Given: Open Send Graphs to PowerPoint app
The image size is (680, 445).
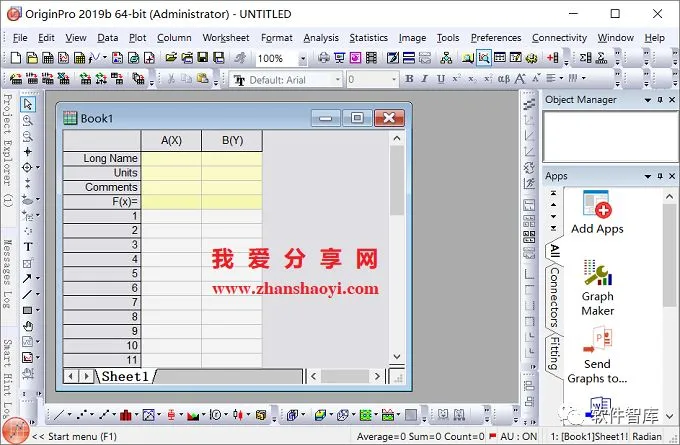Looking at the screenshot, I should pyautogui.click(x=597, y=356).
